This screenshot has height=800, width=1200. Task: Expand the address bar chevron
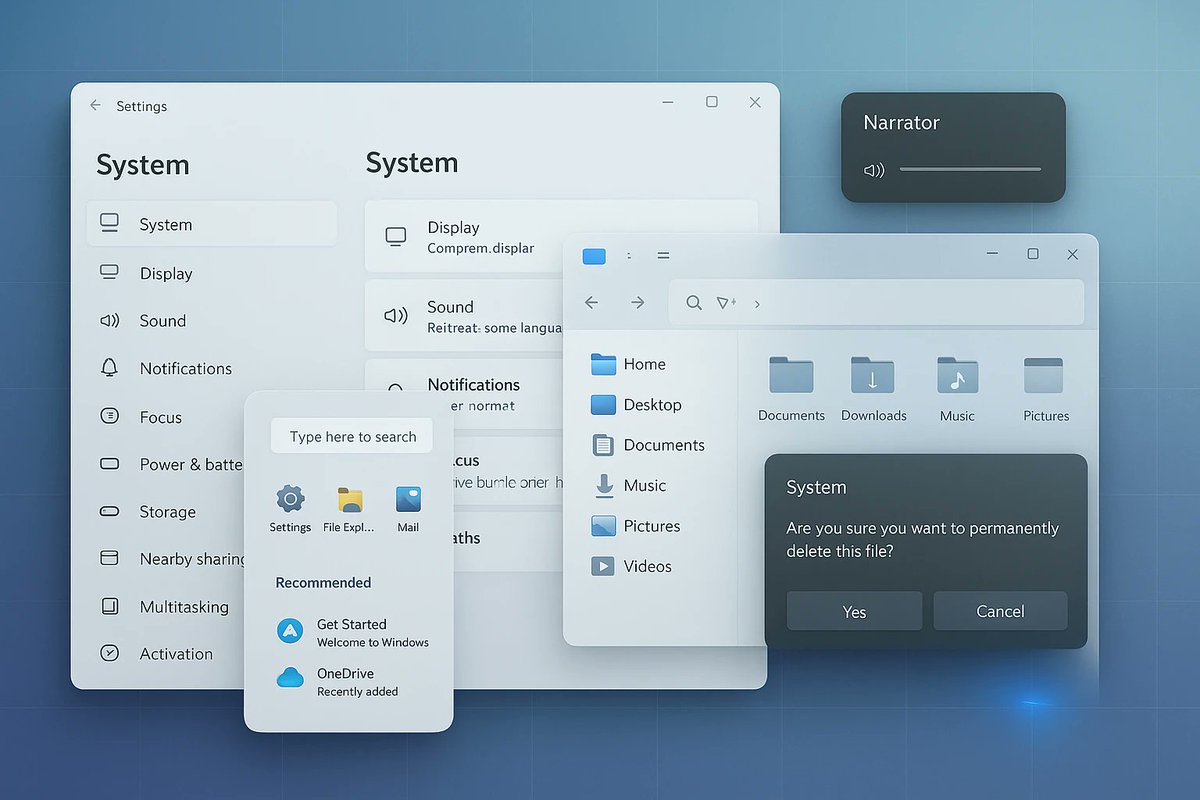(757, 303)
